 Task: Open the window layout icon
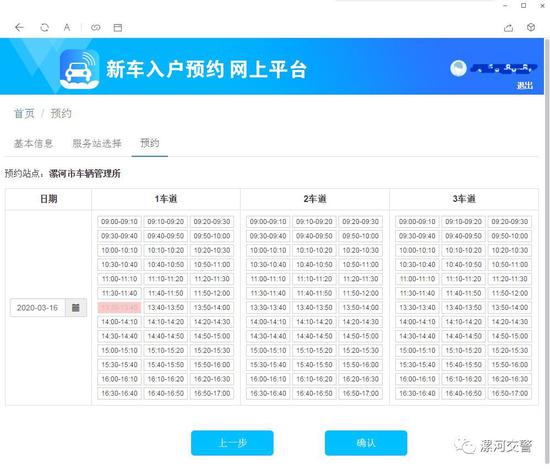[118, 28]
